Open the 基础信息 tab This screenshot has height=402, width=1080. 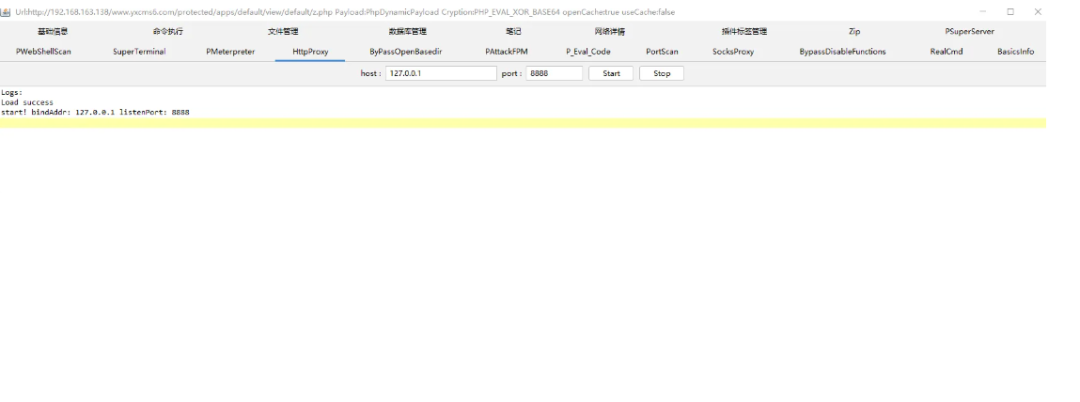click(x=52, y=32)
